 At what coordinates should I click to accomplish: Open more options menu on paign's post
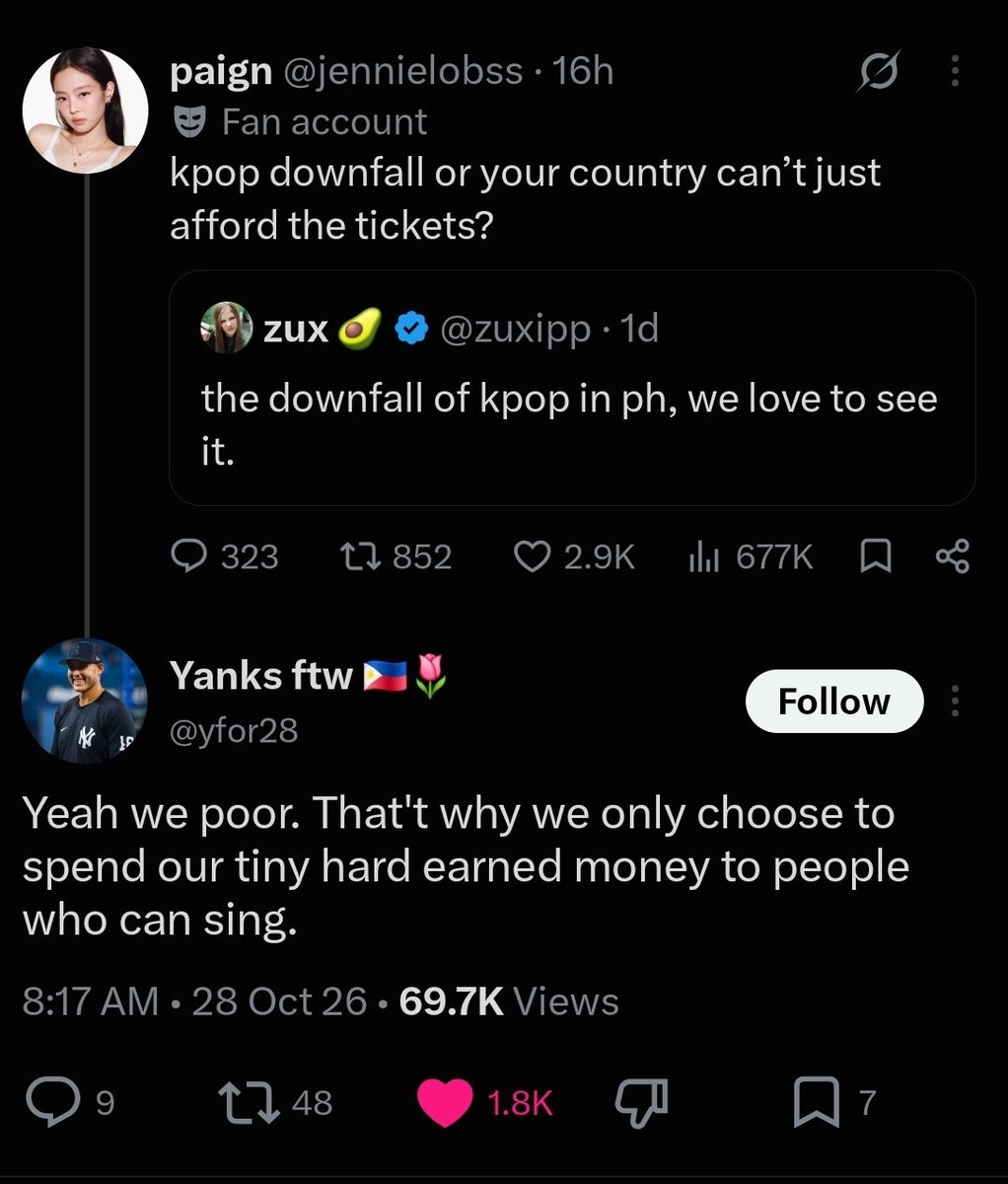pyautogui.click(x=954, y=71)
